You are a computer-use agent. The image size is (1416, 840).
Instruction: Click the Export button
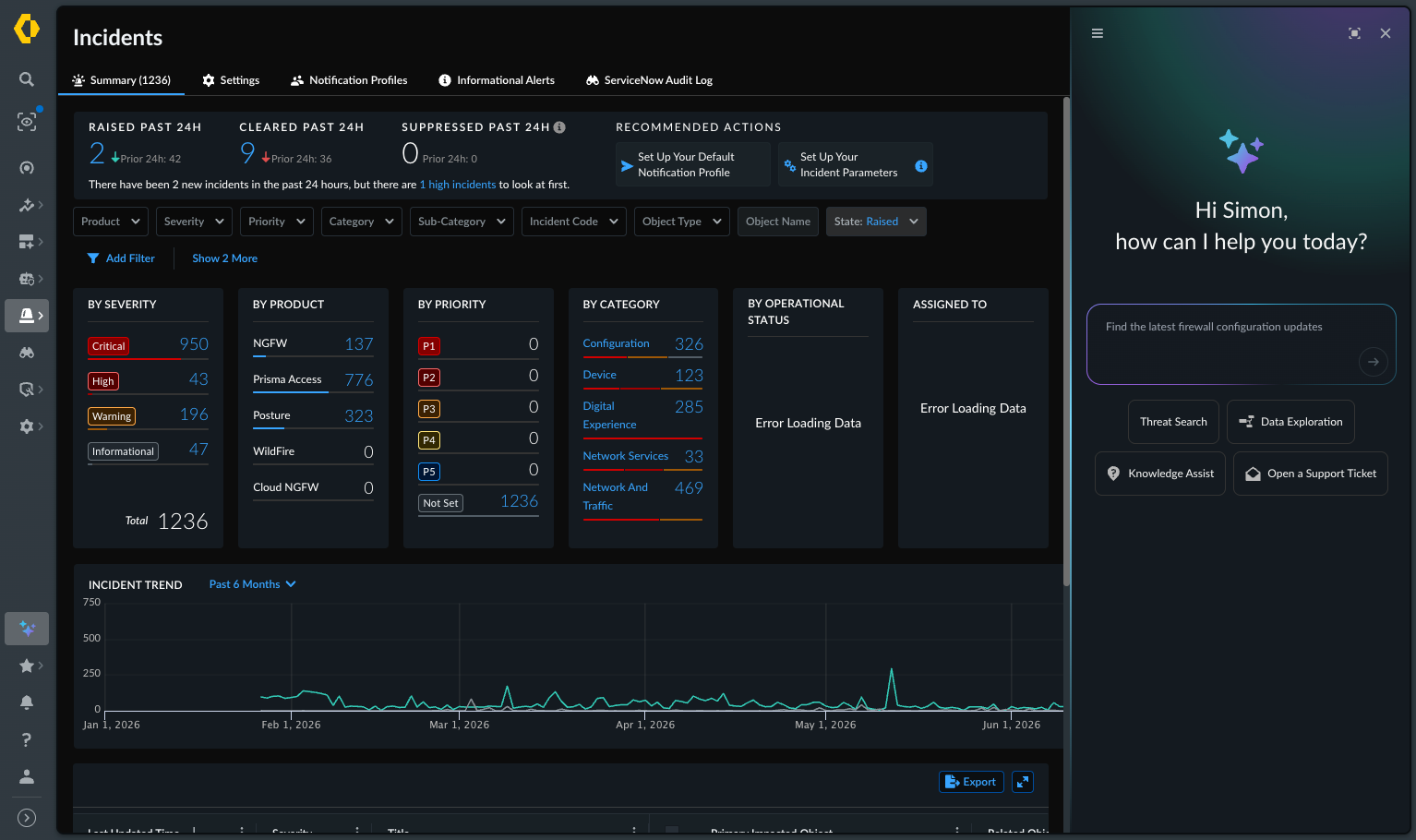[x=971, y=782]
